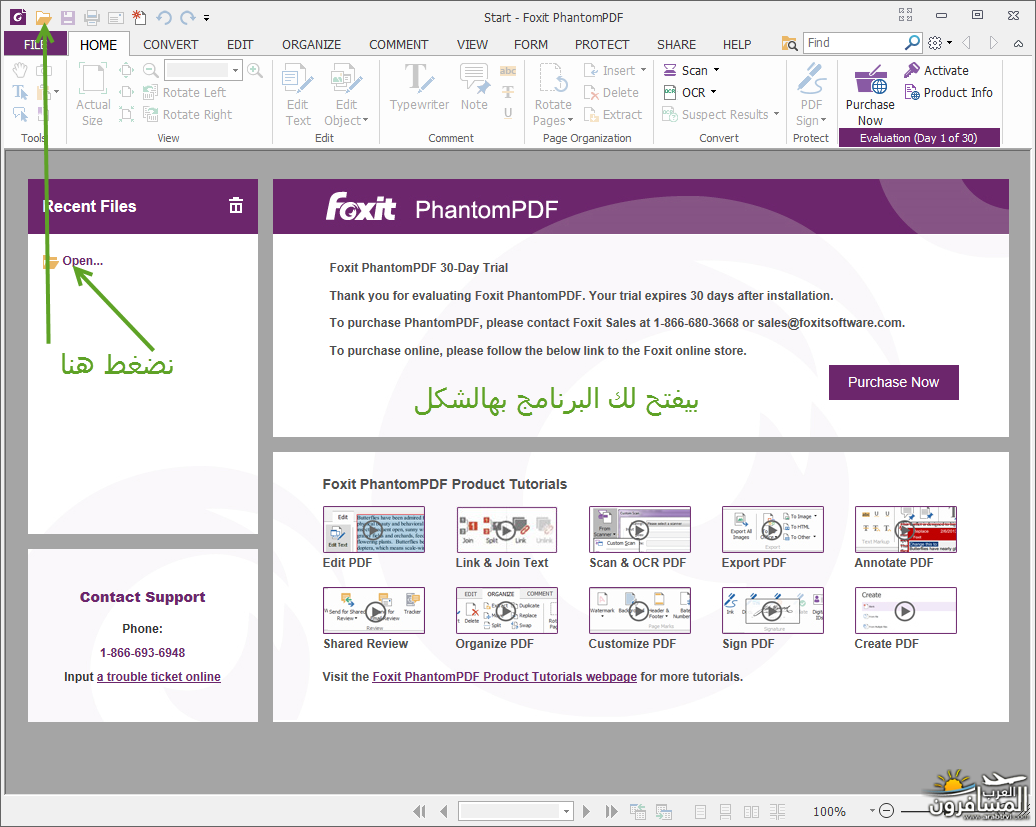Customize the quick access toolbar dropdown
This screenshot has width=1036, height=827.
coord(206,18)
